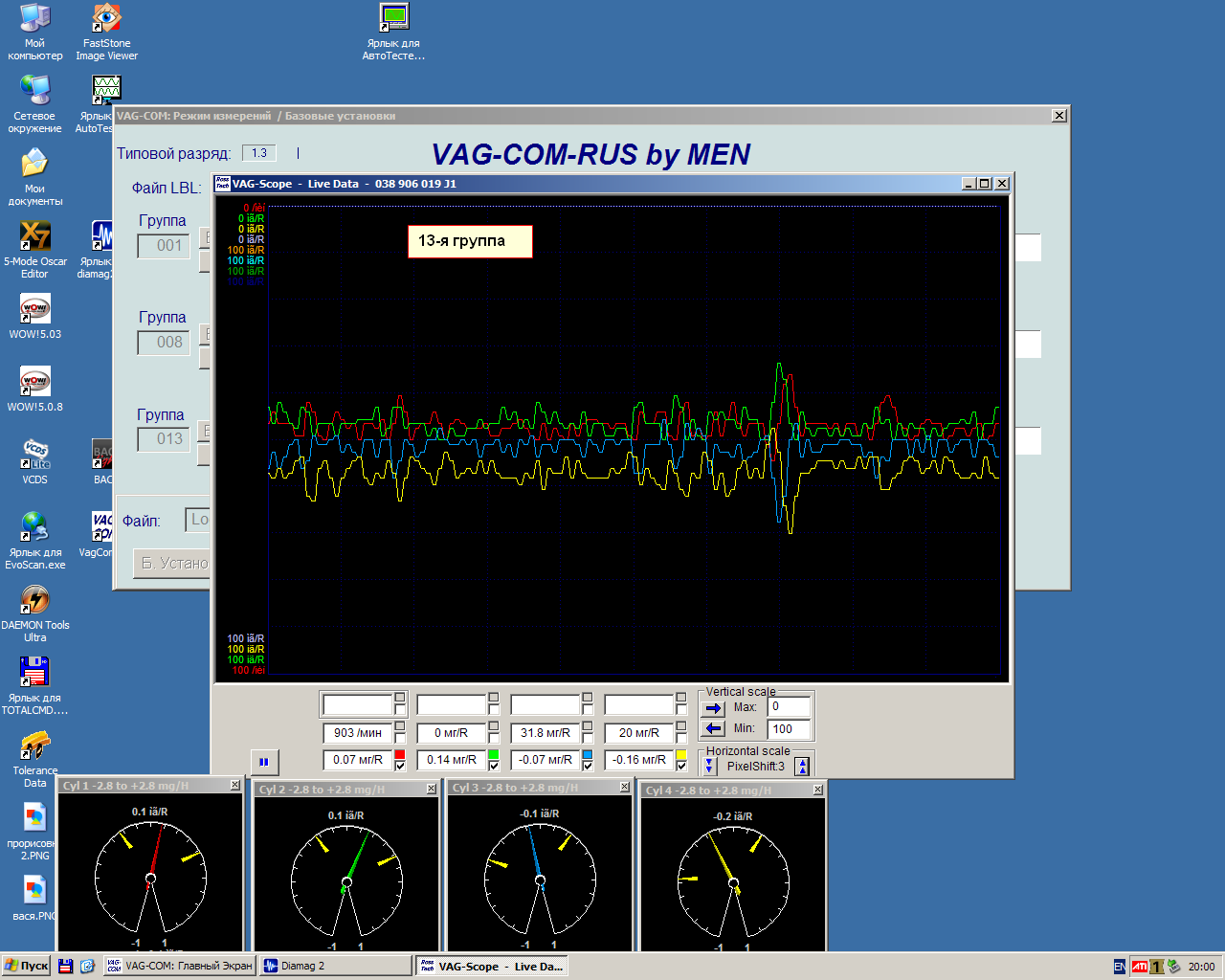Toggle the checkbox for the 0.14 мг/R trace
This screenshot has height=980, width=1225.
494,767
